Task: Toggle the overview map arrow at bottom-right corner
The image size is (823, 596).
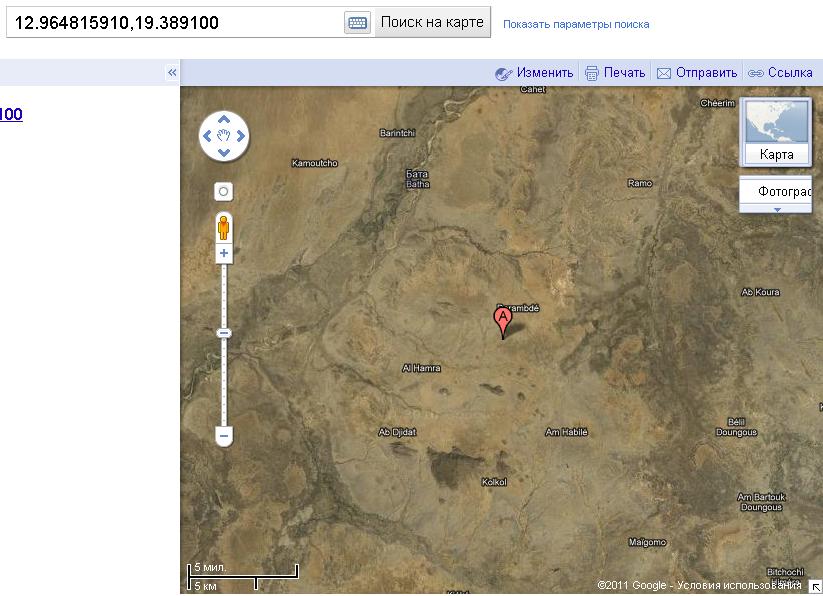Action: [816, 587]
